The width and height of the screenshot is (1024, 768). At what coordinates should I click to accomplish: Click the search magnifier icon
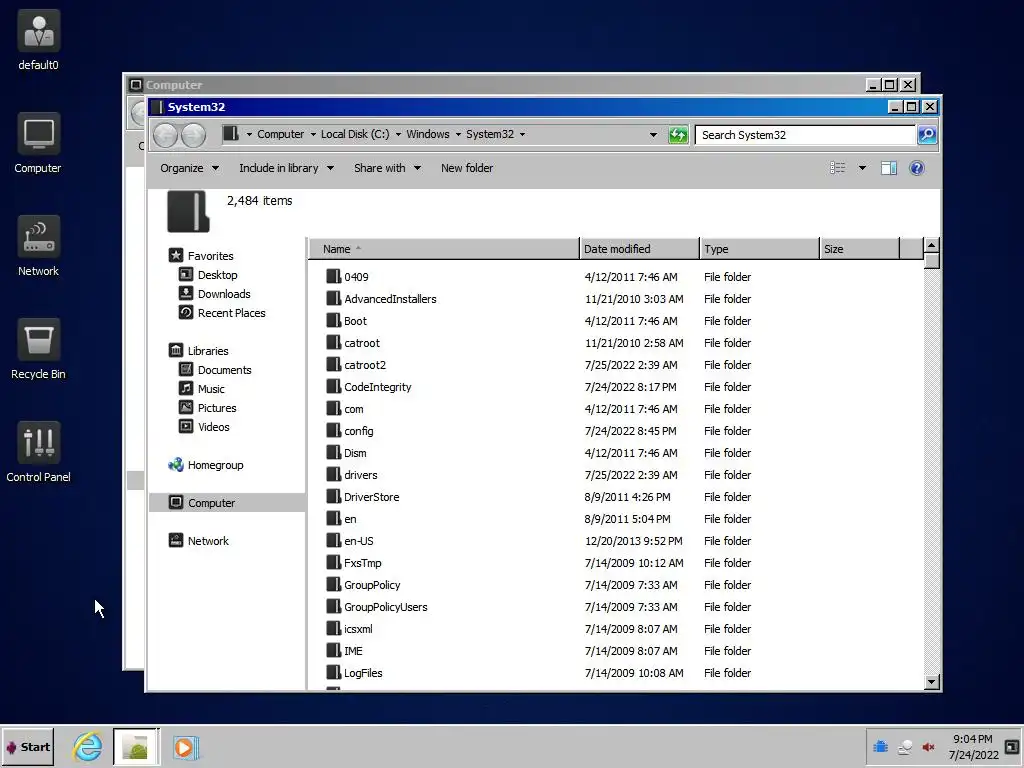click(x=927, y=135)
